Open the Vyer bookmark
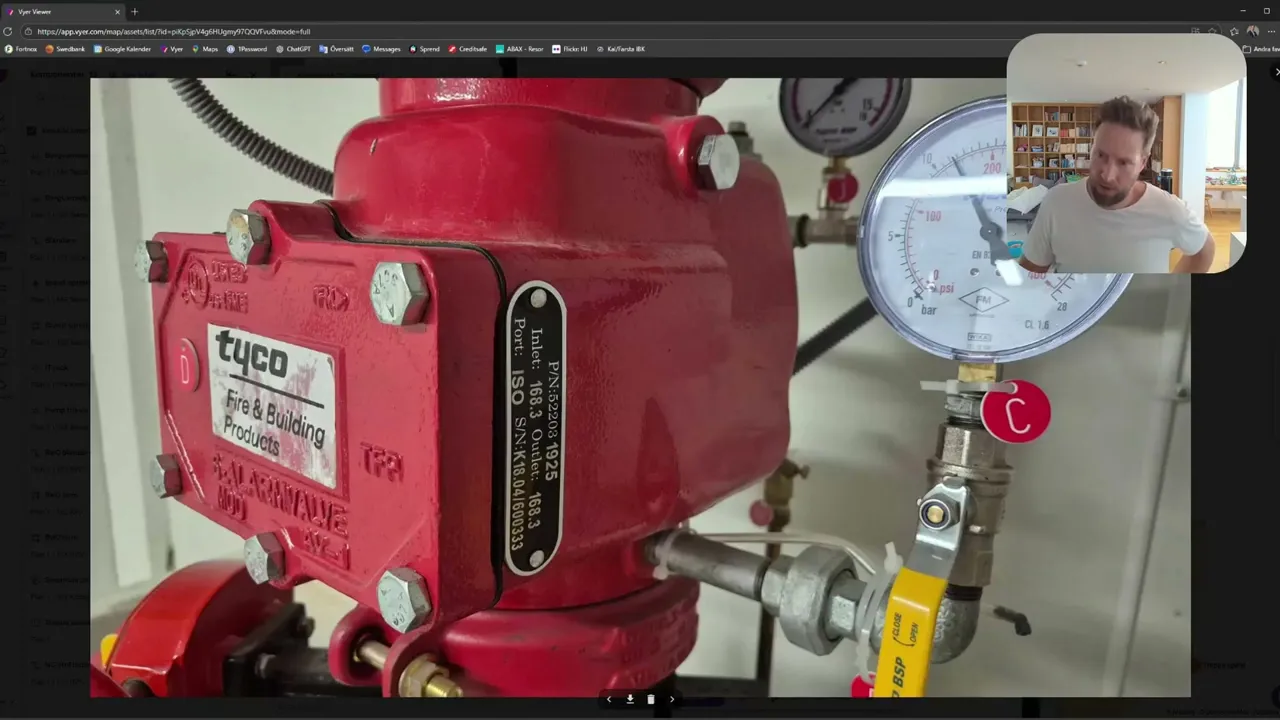Screen dimensions: 1280x720 [172, 49]
